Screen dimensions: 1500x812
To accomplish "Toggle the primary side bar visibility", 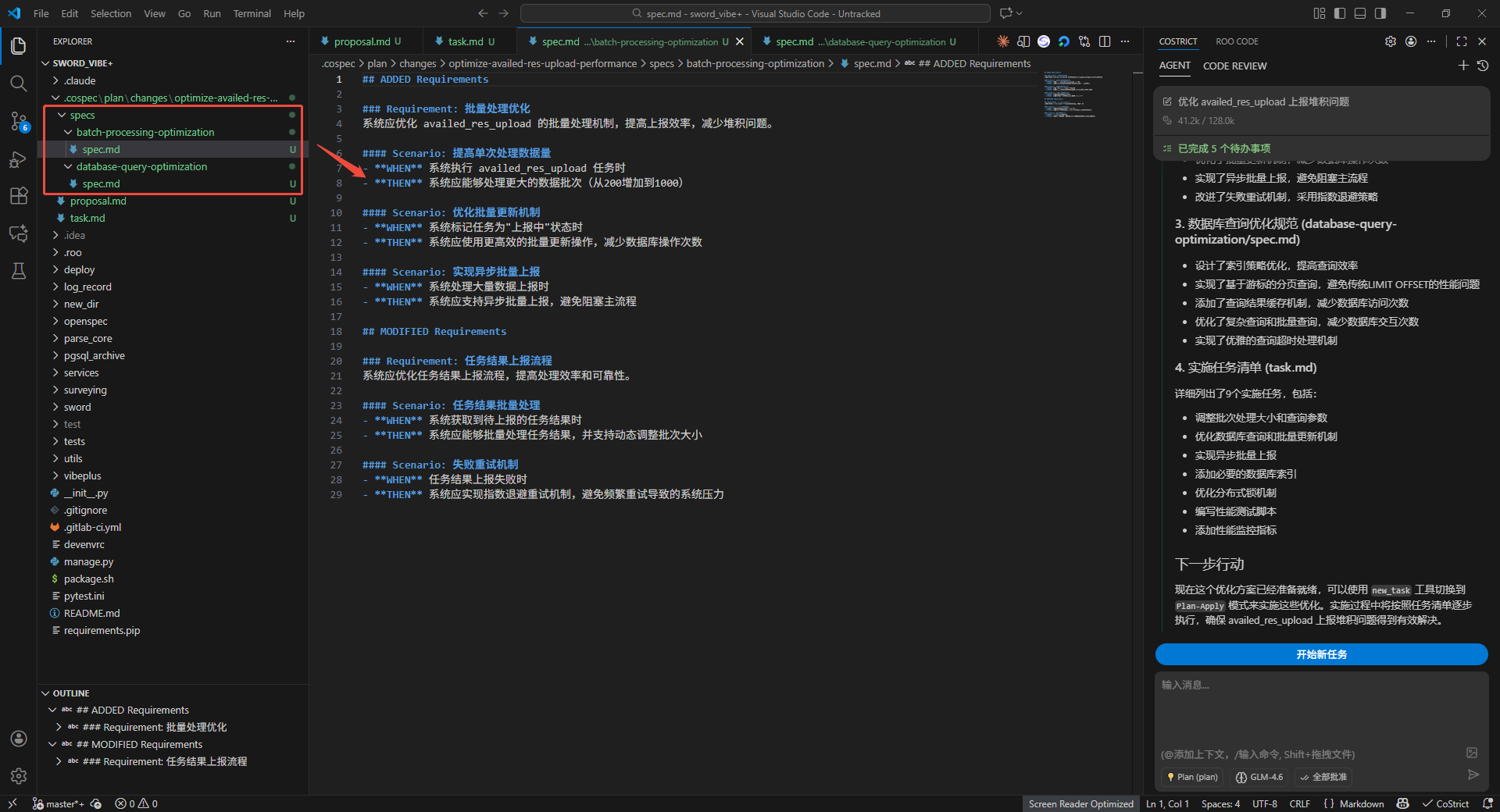I will (1340, 13).
